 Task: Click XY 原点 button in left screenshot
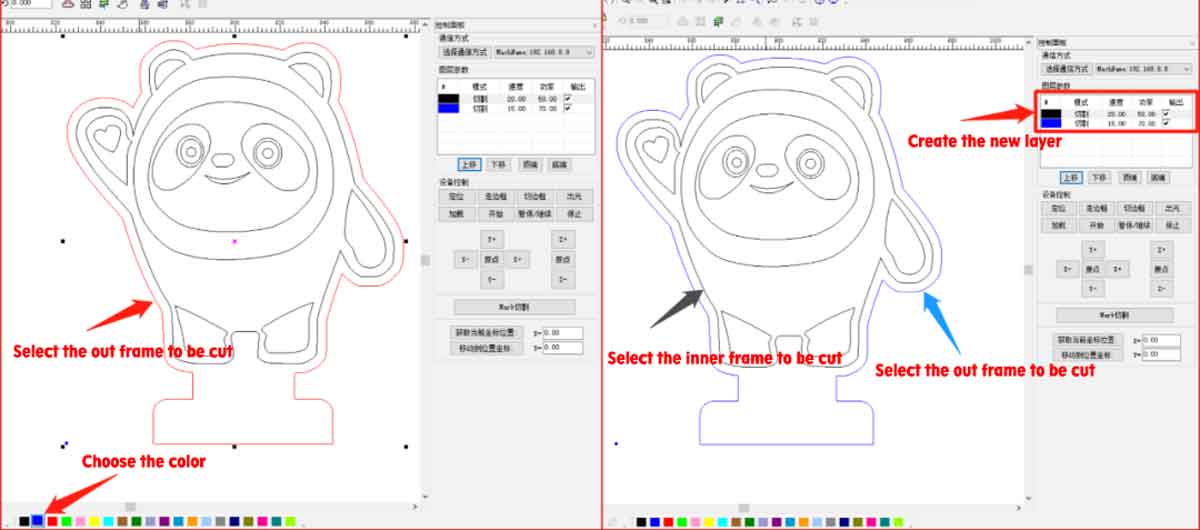491,259
